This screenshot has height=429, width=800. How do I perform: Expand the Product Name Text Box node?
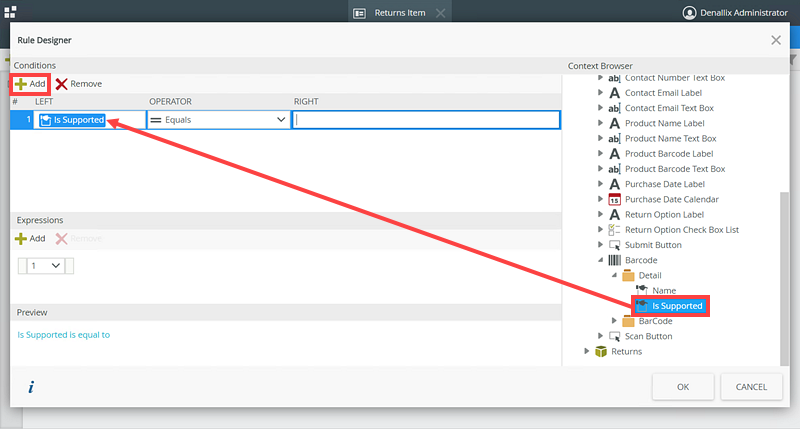pos(601,138)
